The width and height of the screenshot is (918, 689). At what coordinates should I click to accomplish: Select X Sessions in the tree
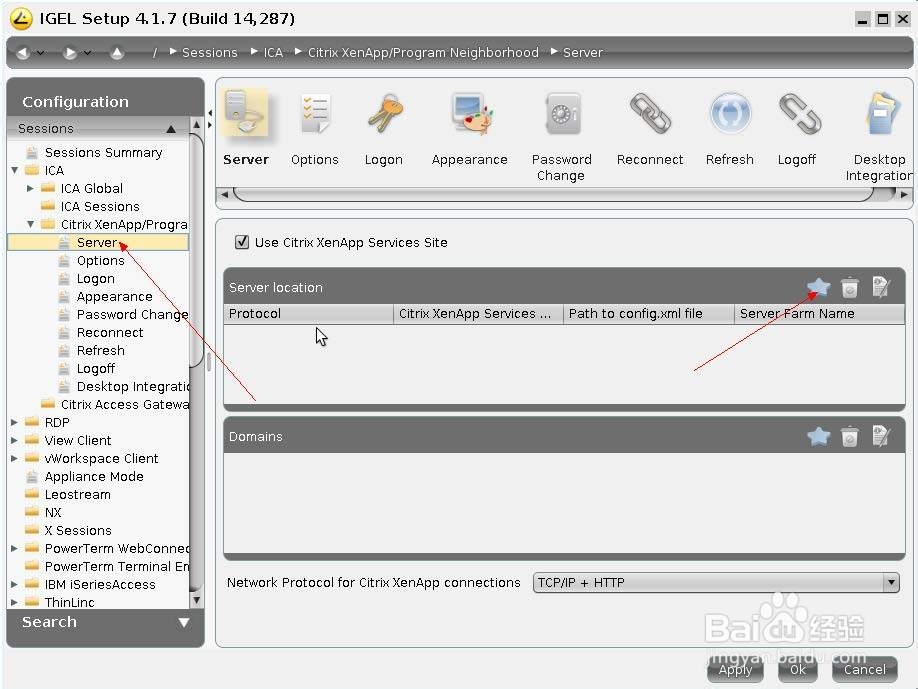click(x=78, y=530)
